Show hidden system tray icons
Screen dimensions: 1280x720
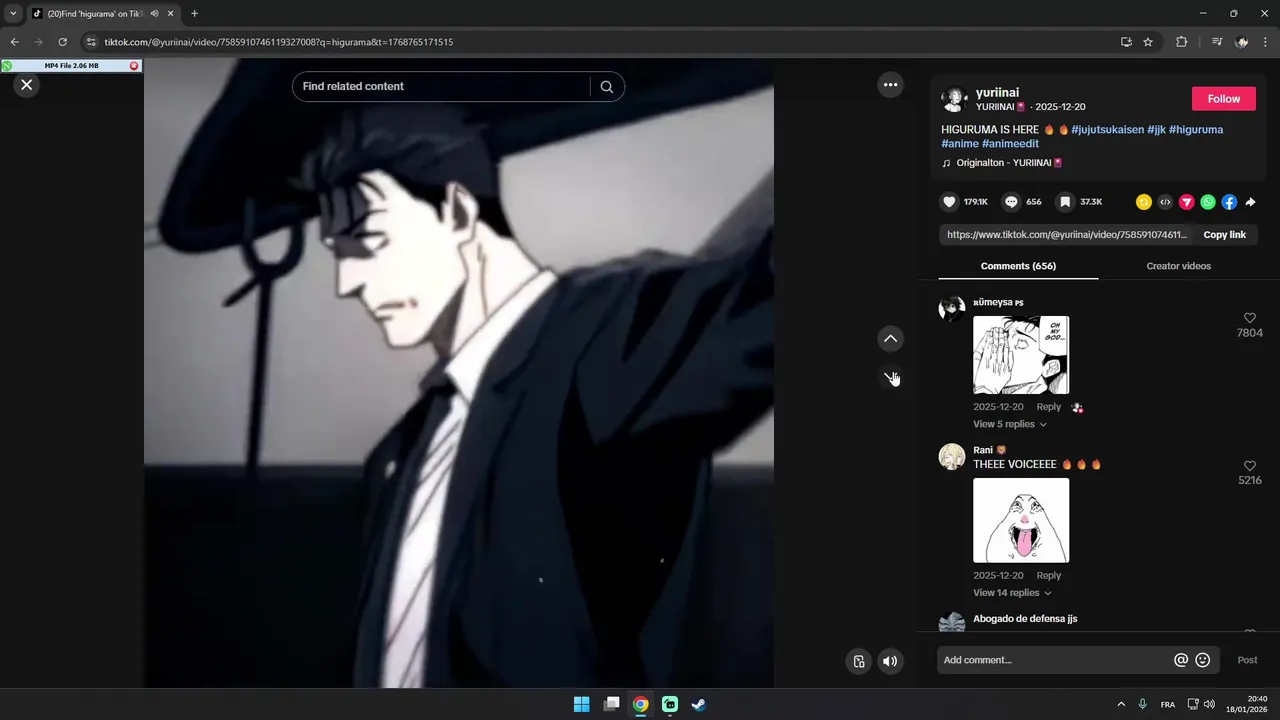1121,704
